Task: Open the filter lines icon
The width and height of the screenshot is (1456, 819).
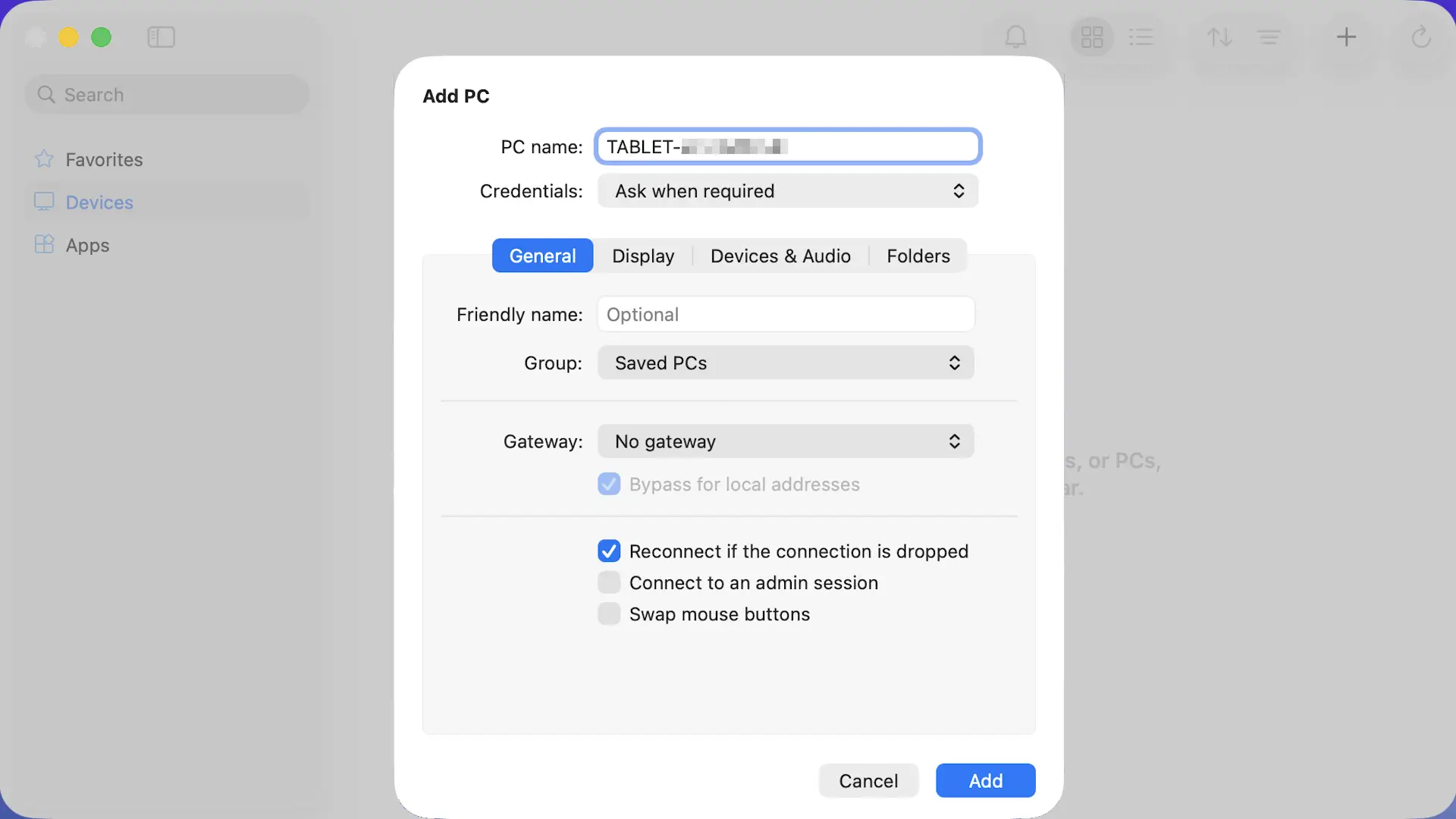Action: tap(1268, 37)
